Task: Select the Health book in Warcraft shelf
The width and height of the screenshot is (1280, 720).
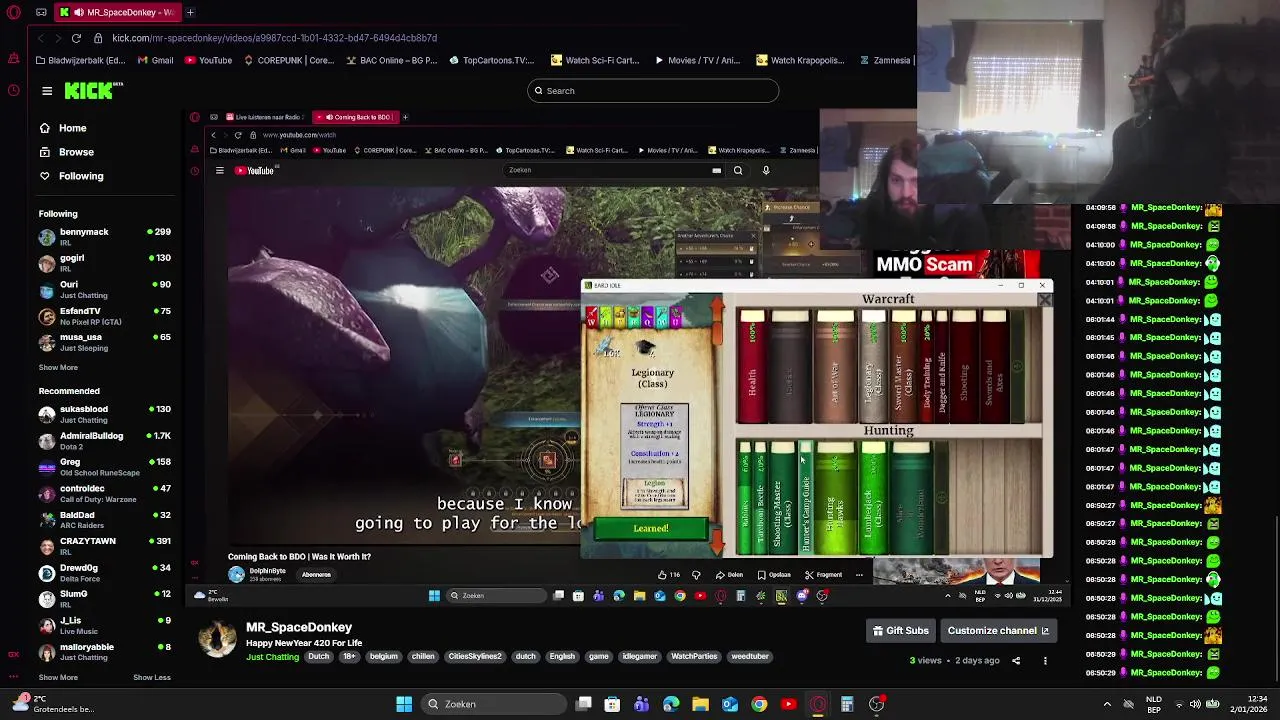Action: click(752, 366)
